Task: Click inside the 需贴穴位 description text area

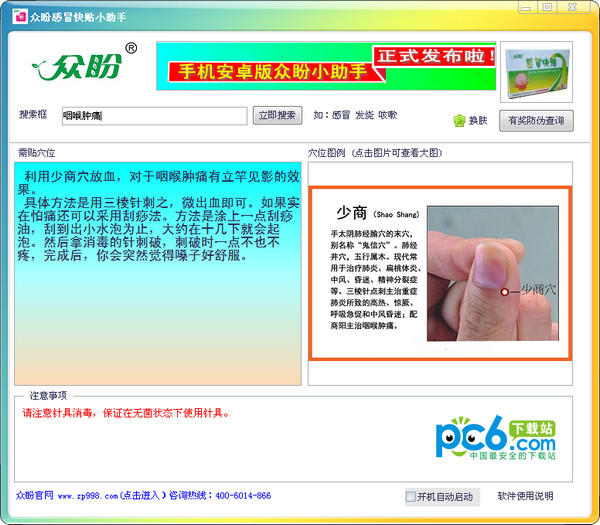Action: point(158,273)
